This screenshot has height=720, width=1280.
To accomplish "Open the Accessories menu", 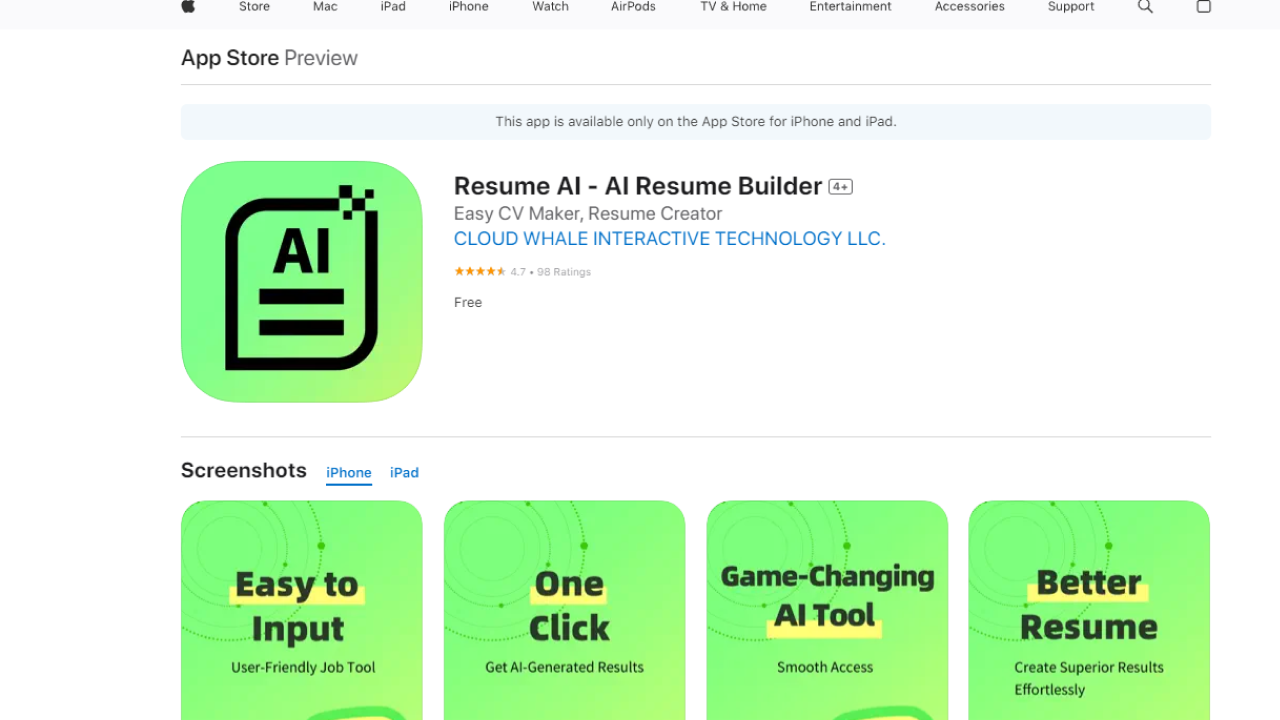I will pos(970,6).
